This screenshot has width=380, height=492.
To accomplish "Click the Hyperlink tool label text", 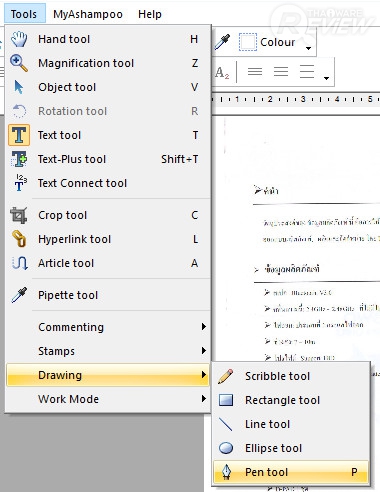I will pos(74,239).
